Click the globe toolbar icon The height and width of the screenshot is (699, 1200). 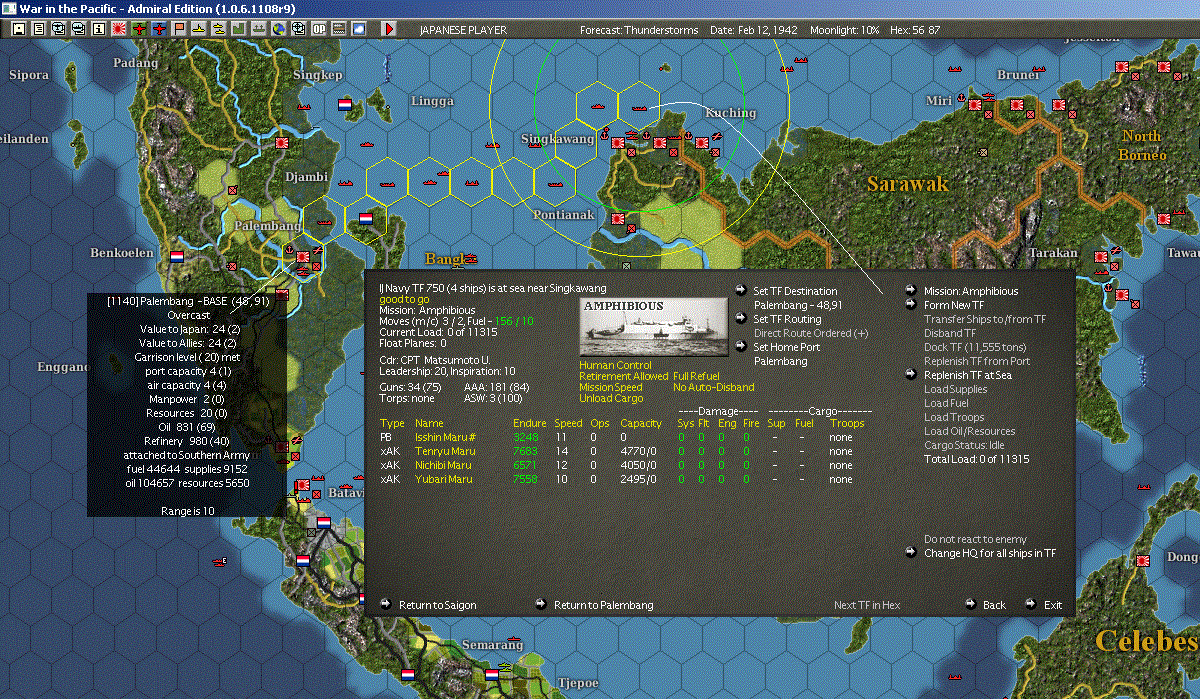(278, 29)
